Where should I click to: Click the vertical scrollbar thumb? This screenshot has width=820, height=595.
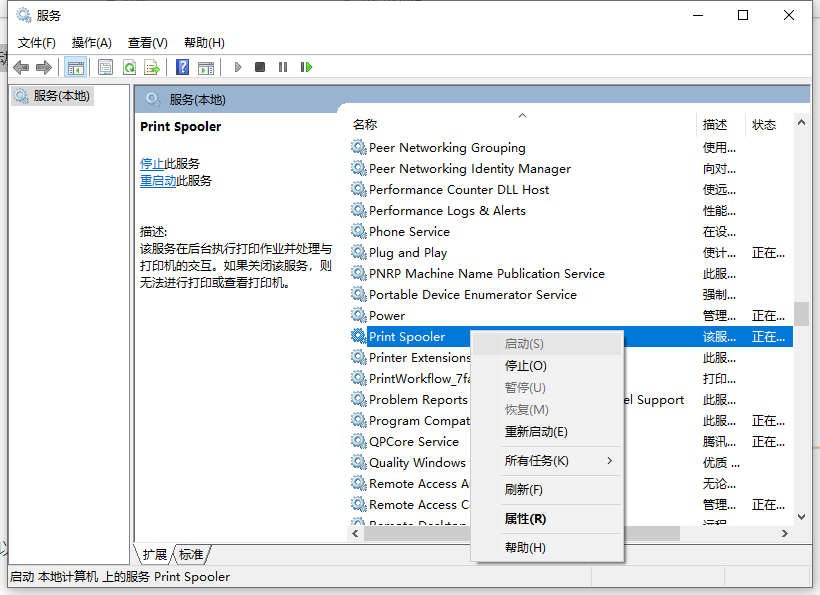click(801, 314)
